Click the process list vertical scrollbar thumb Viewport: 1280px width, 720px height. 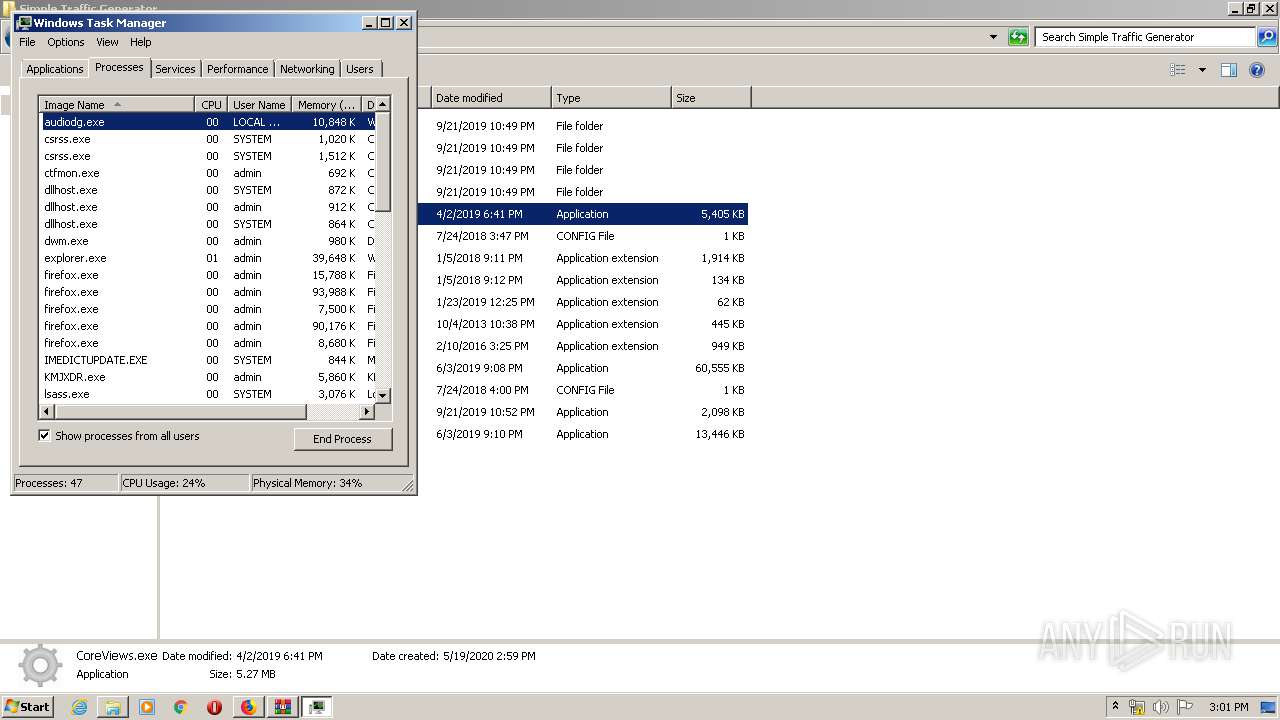[x=383, y=161]
